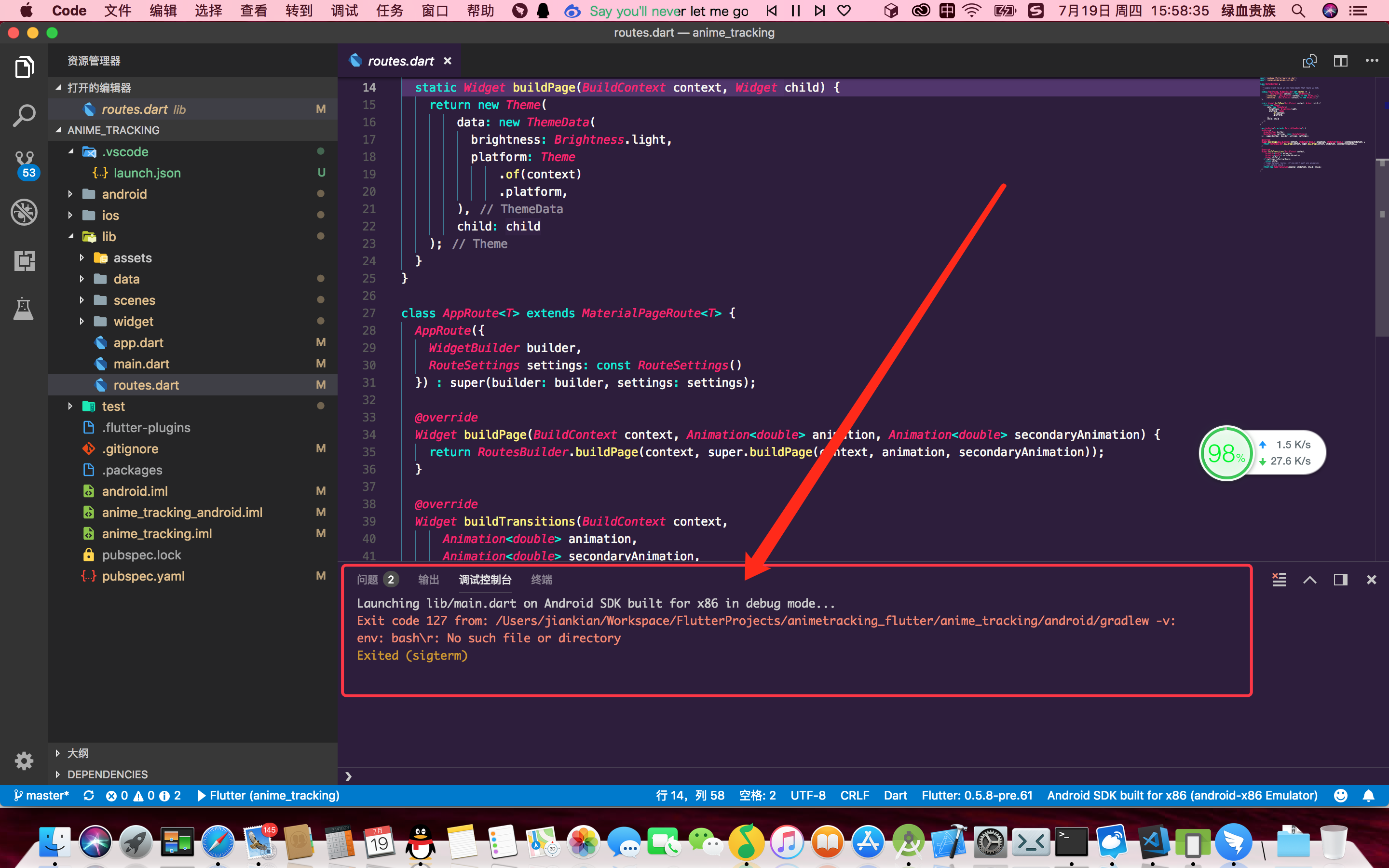Open the 调试 menu in menu bar
1389x868 pixels.
pyautogui.click(x=344, y=11)
